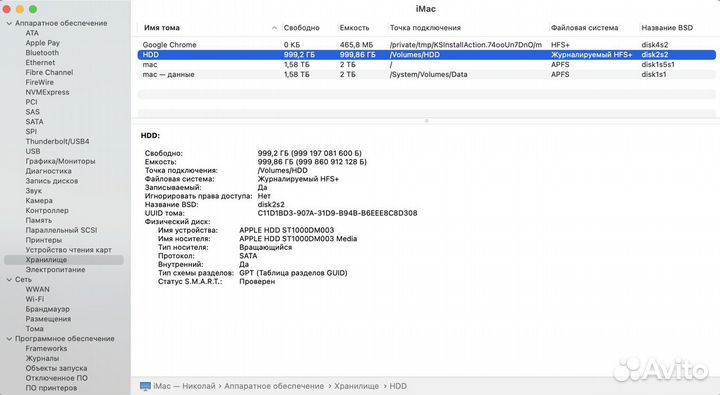The image size is (720, 395).
Task: Select Fibre Channel in the sidebar
Action: [x=49, y=72]
